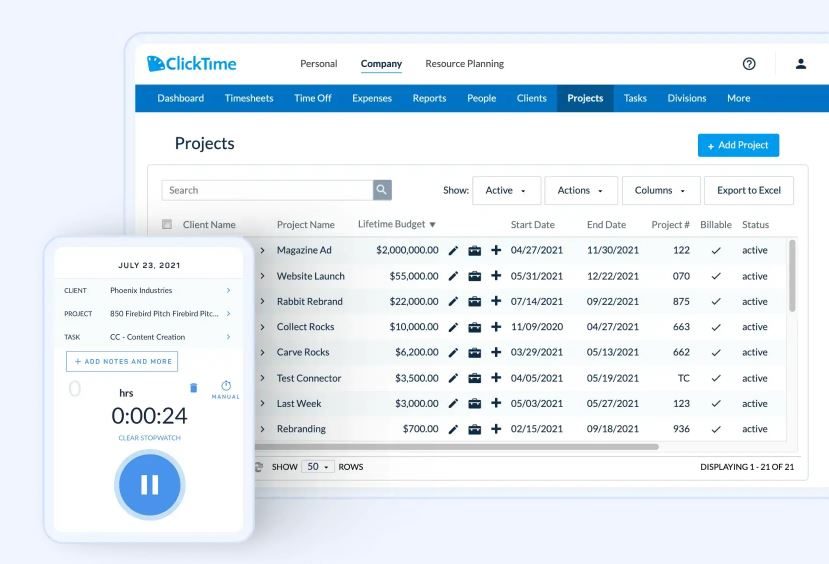Edit the Last Week pencil icon
The image size is (829, 564).
[453, 404]
